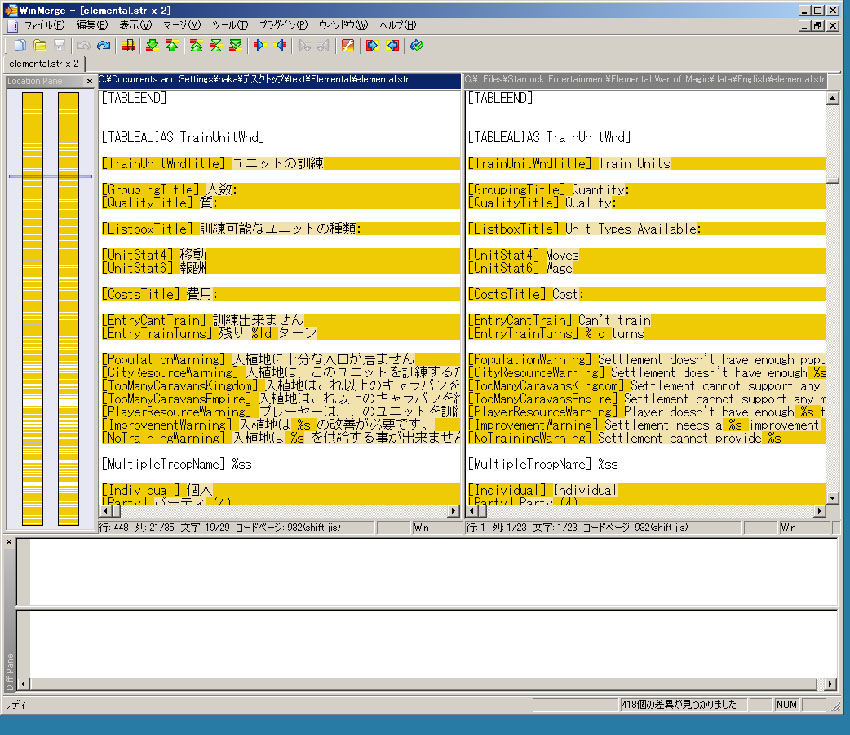The width and height of the screenshot is (850, 735).
Task: Close the Diff Pane with its X button
Action: click(x=10, y=542)
